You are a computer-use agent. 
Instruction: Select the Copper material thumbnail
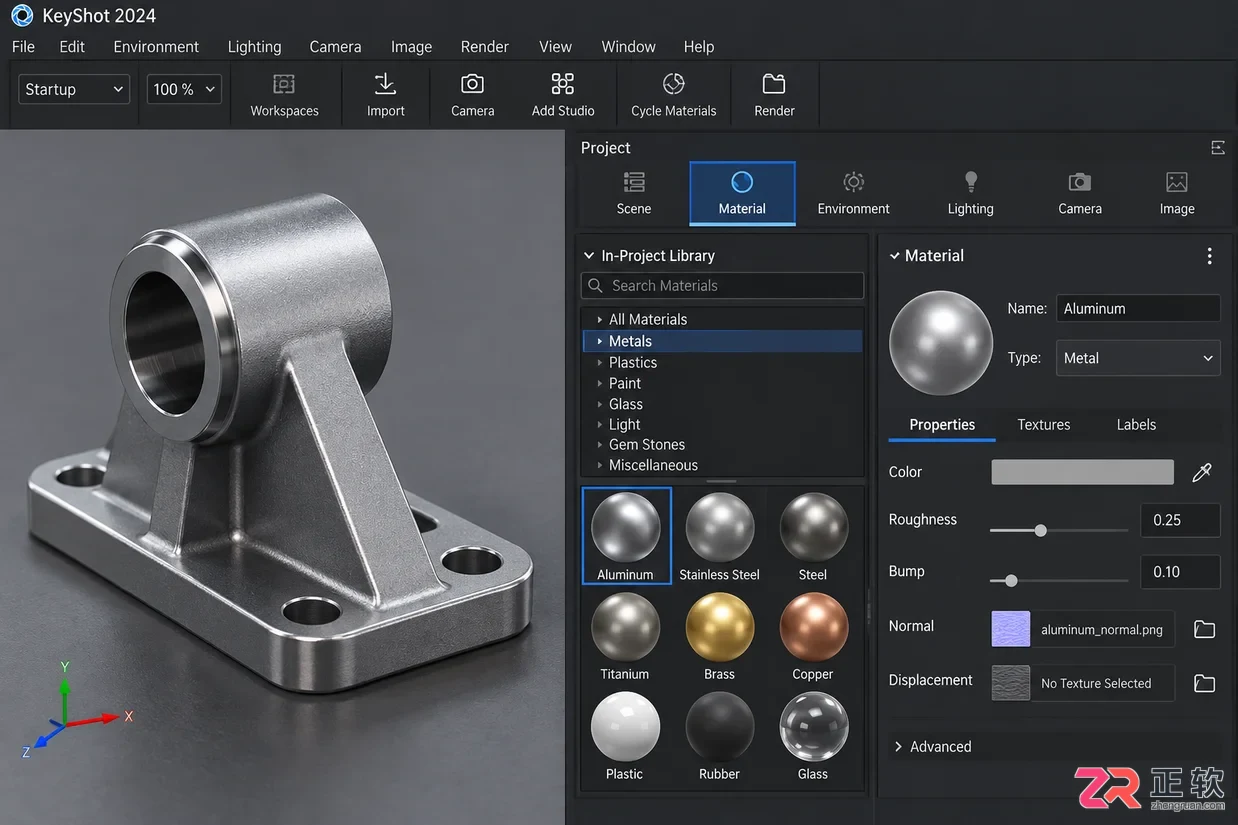[x=813, y=628]
